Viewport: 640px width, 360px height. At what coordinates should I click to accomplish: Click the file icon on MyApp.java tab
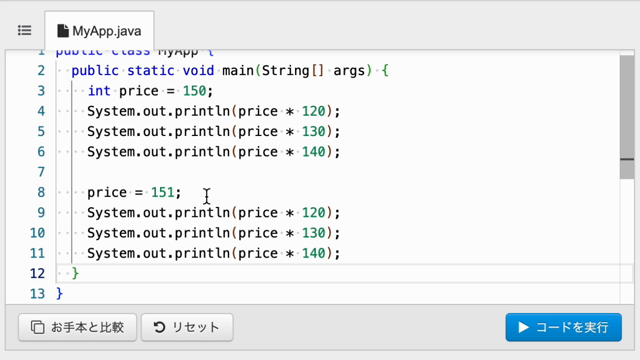pos(62,31)
